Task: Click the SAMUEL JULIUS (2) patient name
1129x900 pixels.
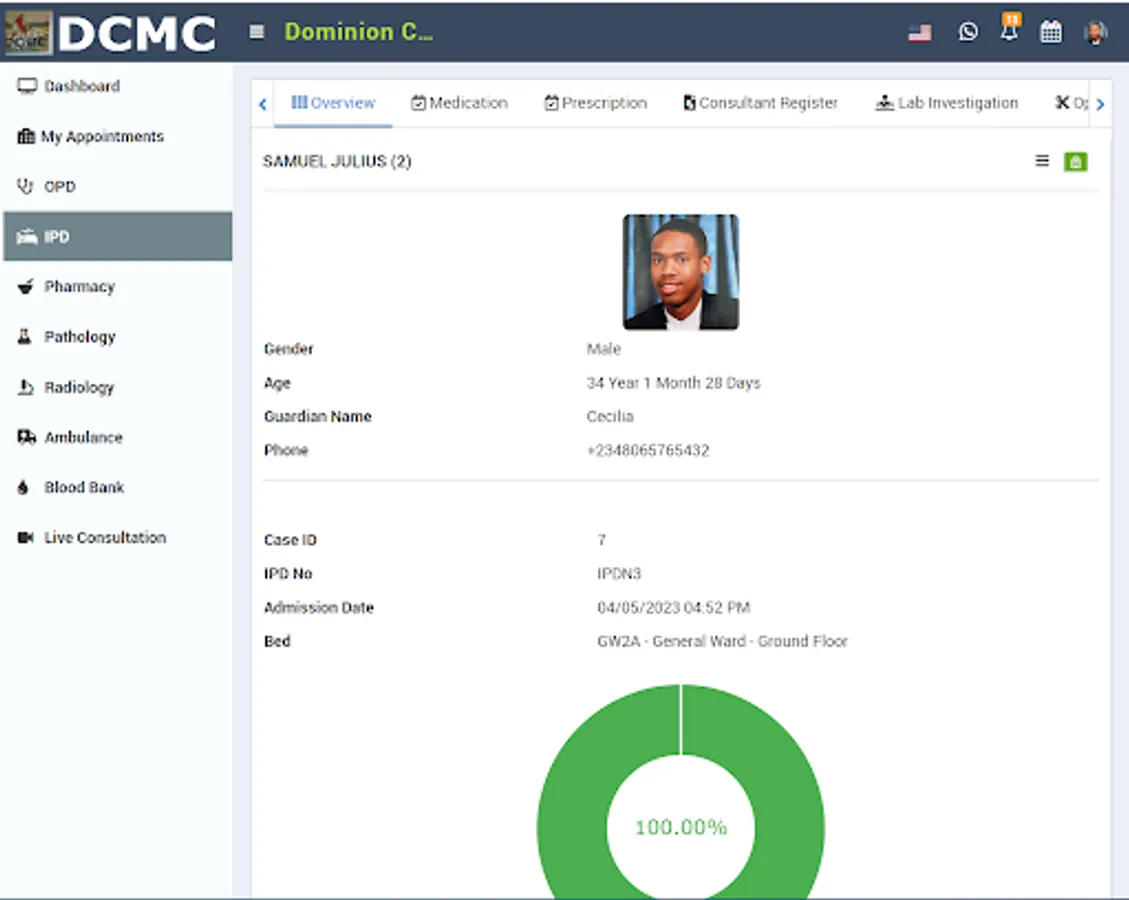Action: coord(337,161)
